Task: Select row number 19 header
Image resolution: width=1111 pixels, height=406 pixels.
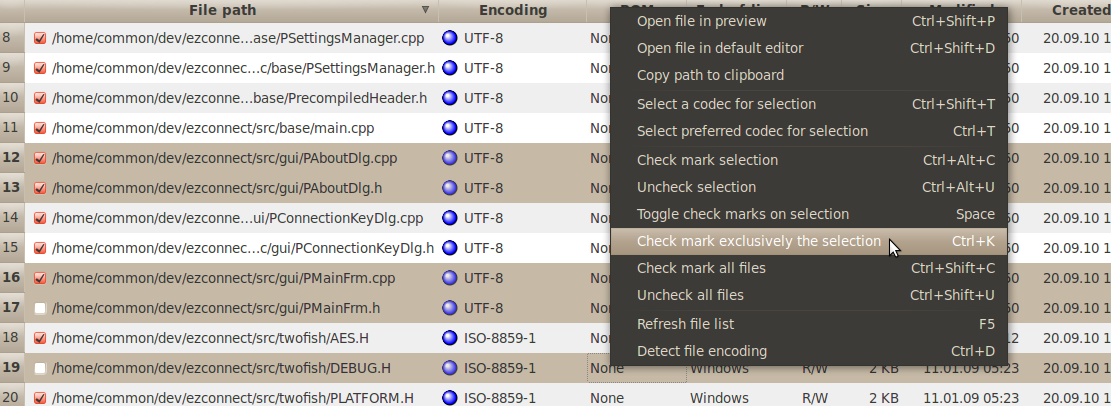Action: 12,368
